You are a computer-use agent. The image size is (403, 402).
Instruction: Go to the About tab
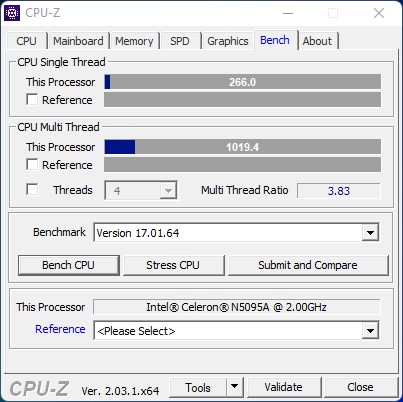(317, 41)
